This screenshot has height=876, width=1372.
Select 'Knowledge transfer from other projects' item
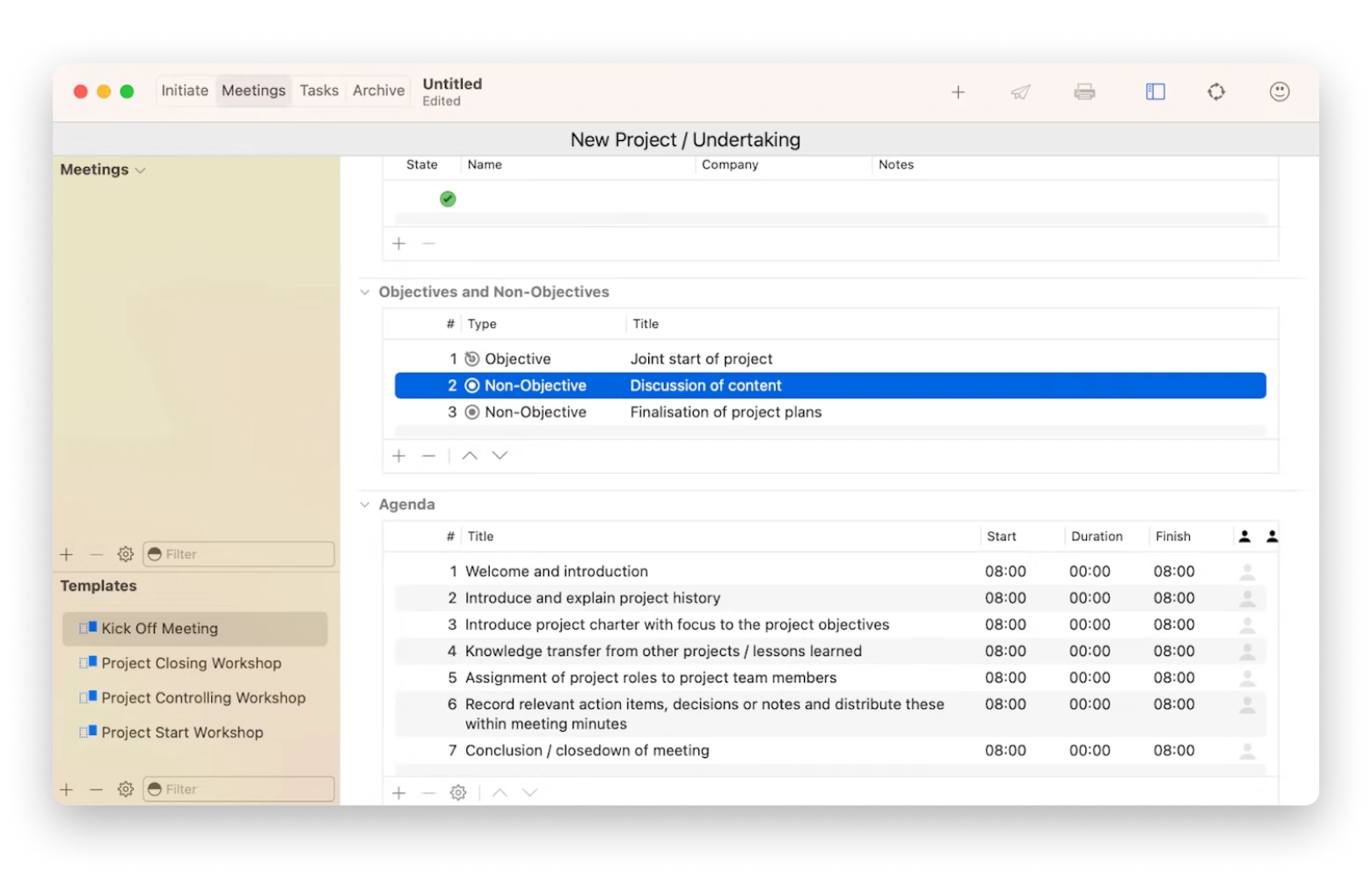(830, 652)
